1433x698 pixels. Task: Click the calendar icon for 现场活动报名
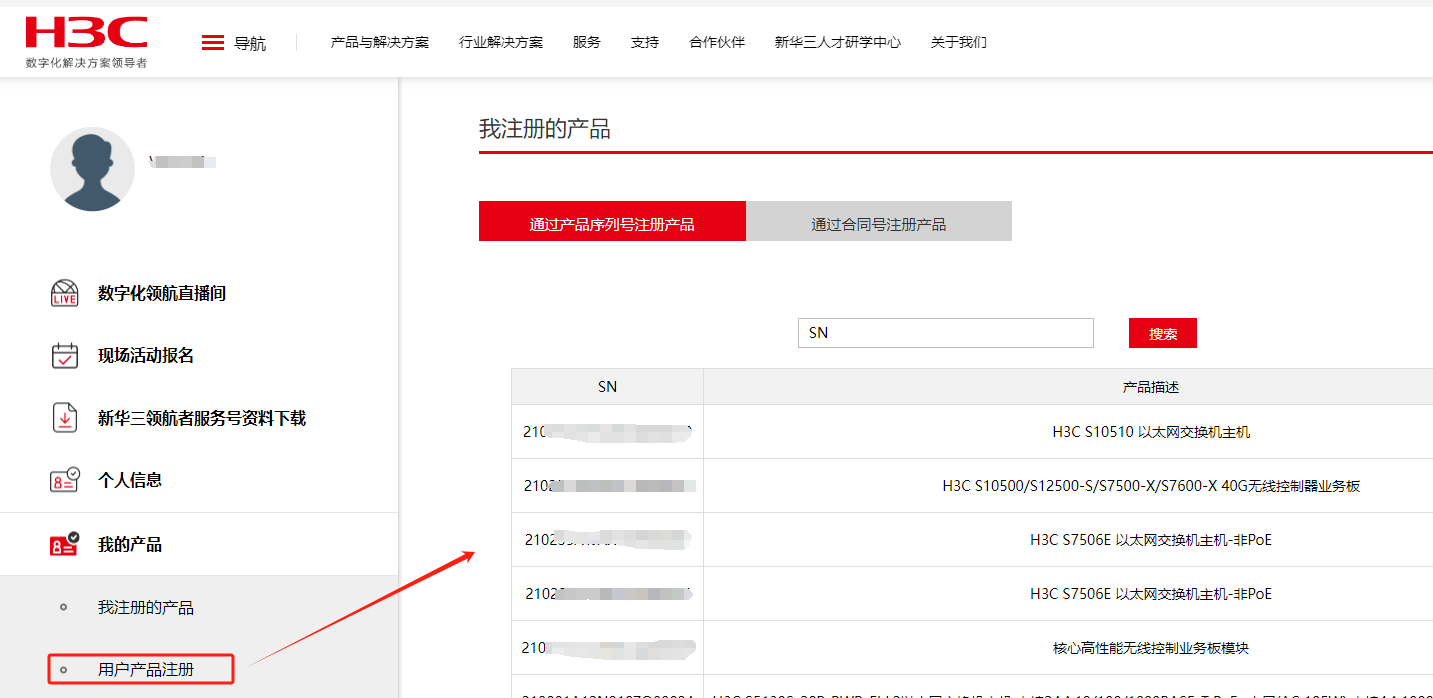tap(64, 355)
